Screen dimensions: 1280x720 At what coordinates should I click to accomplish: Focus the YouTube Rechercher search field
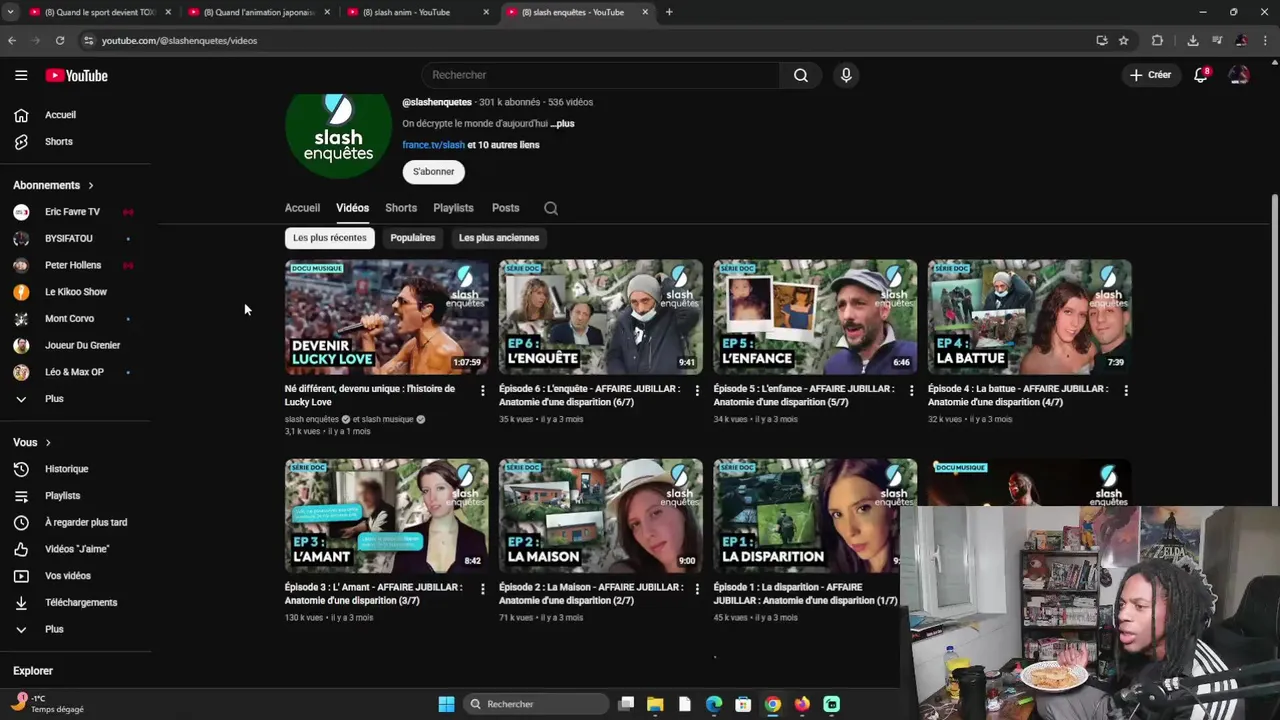(x=600, y=75)
